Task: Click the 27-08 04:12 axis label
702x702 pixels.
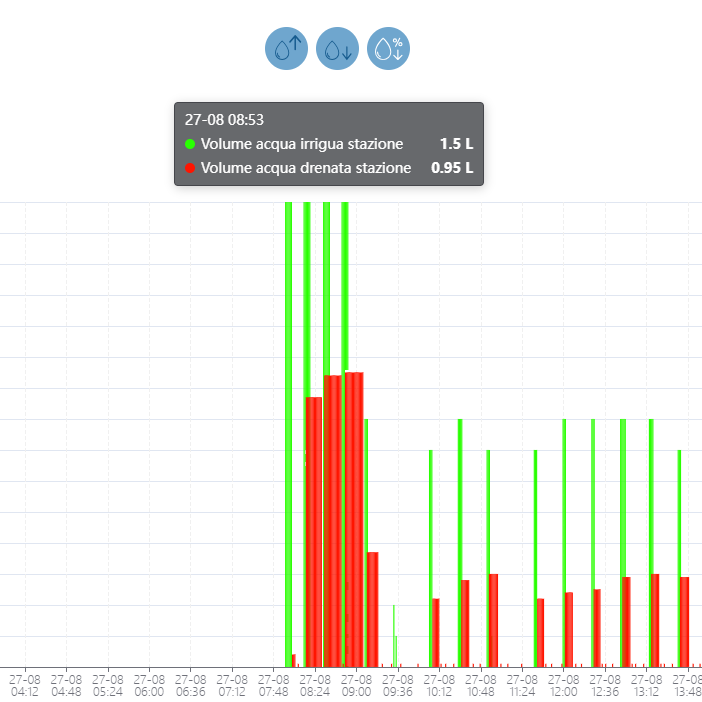Action: [25, 685]
